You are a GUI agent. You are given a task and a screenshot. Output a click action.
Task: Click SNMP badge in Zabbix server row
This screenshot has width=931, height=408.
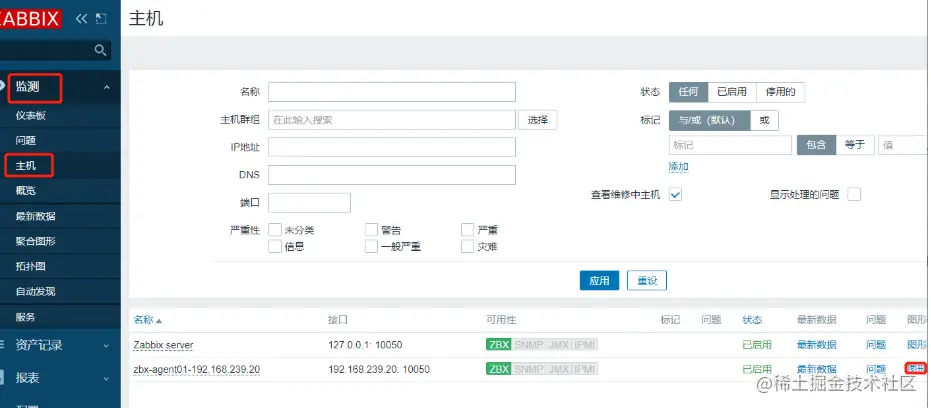[528, 344]
